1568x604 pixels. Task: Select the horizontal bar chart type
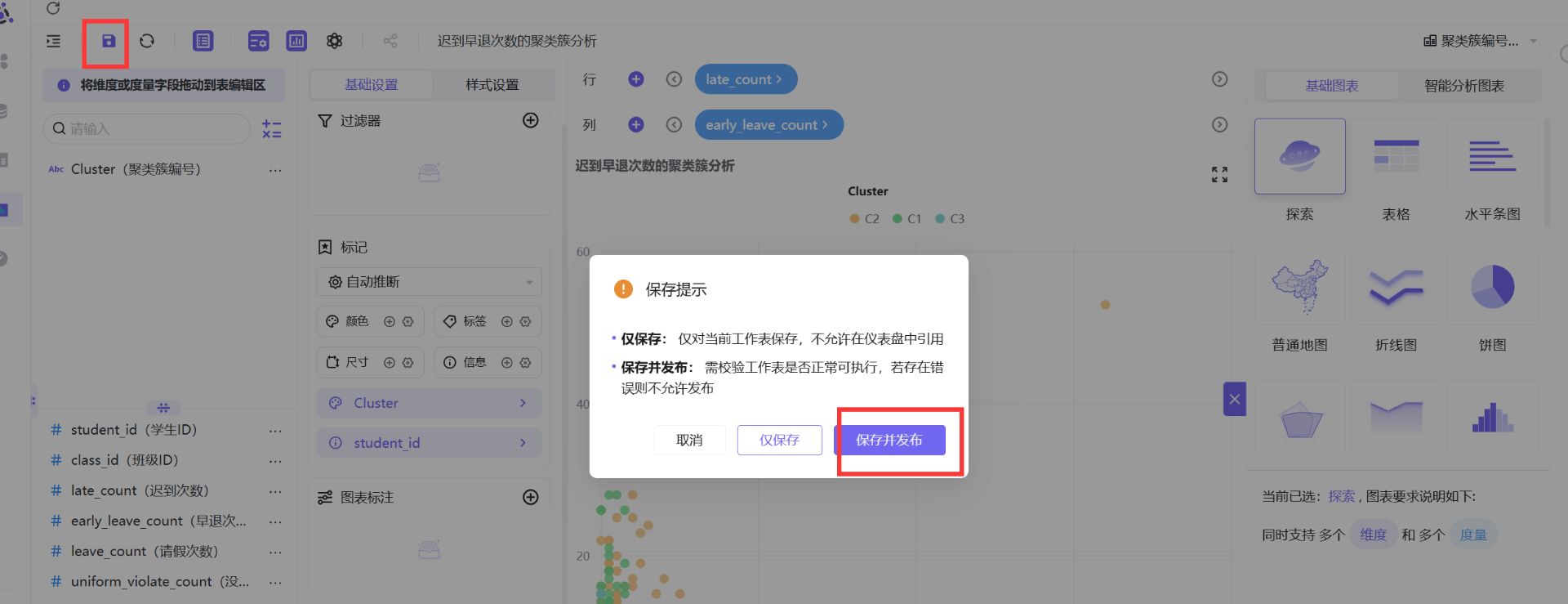coord(1492,156)
